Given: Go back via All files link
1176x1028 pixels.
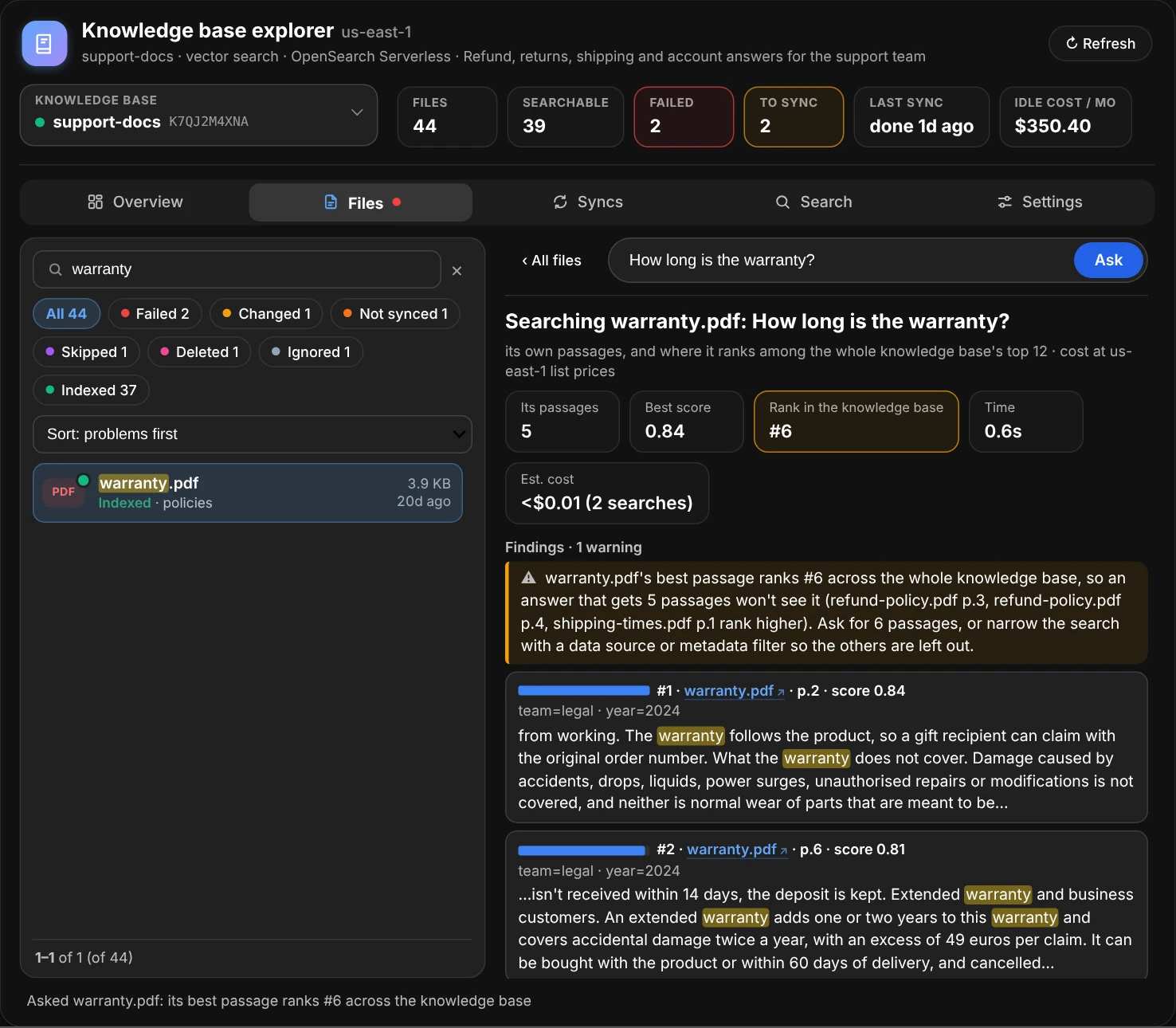Looking at the screenshot, I should [551, 261].
